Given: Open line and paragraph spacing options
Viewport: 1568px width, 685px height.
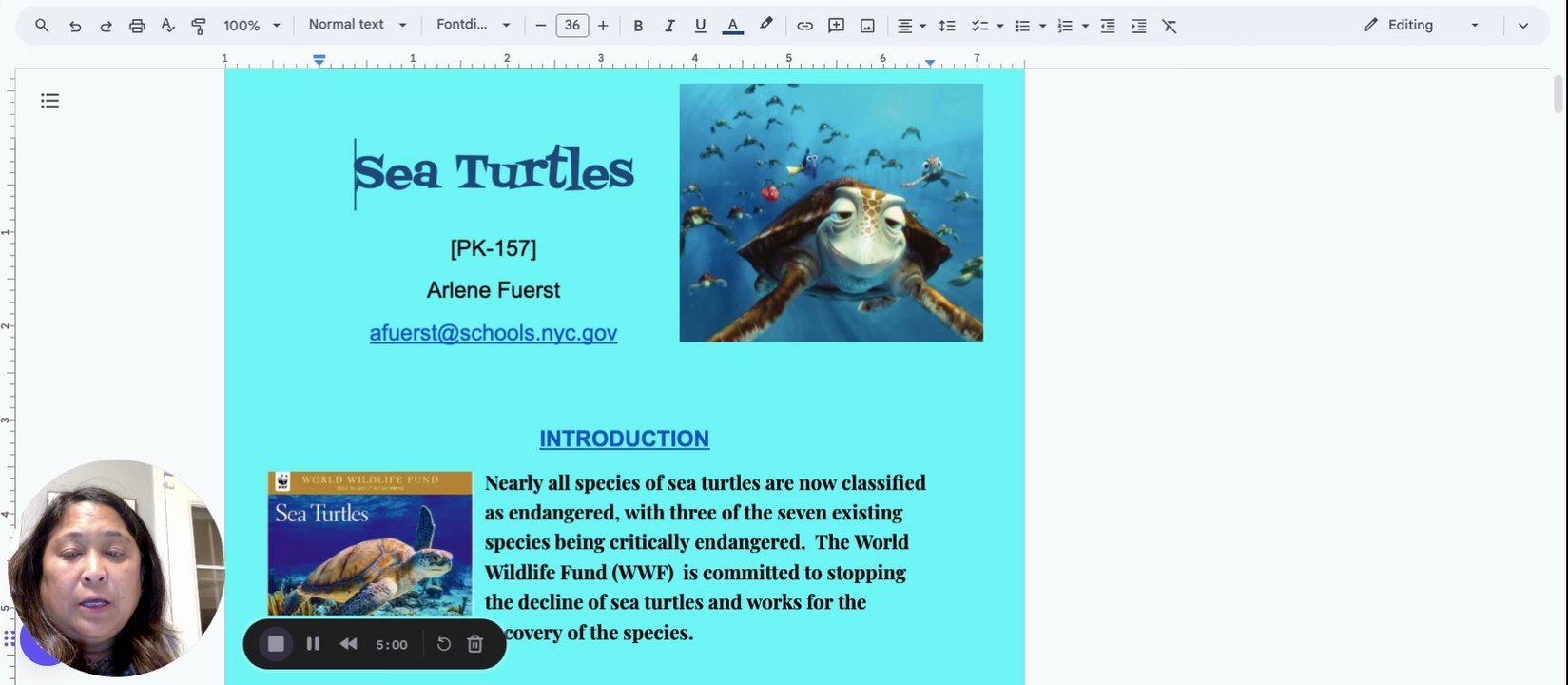Looking at the screenshot, I should point(946,26).
